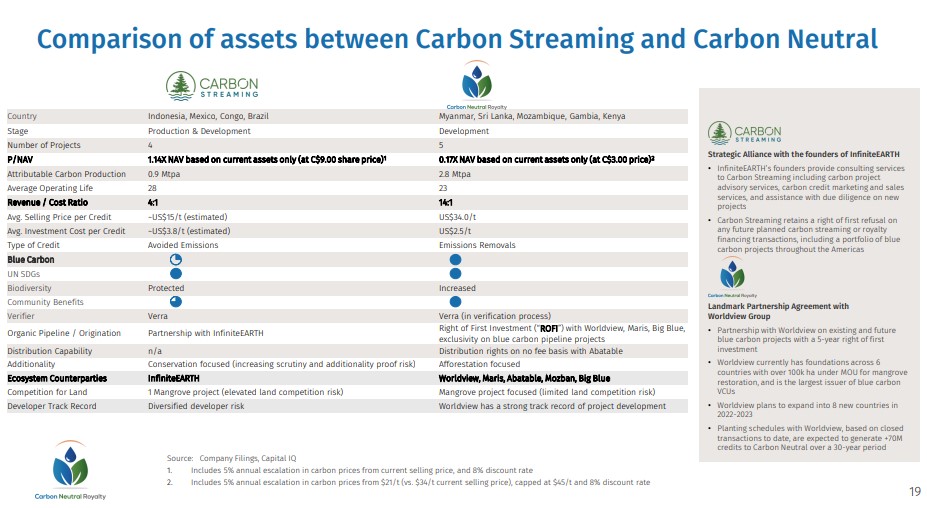This screenshot has height=508, width=927.
Task: Click the 'Country' row label
Action: pos(22,117)
